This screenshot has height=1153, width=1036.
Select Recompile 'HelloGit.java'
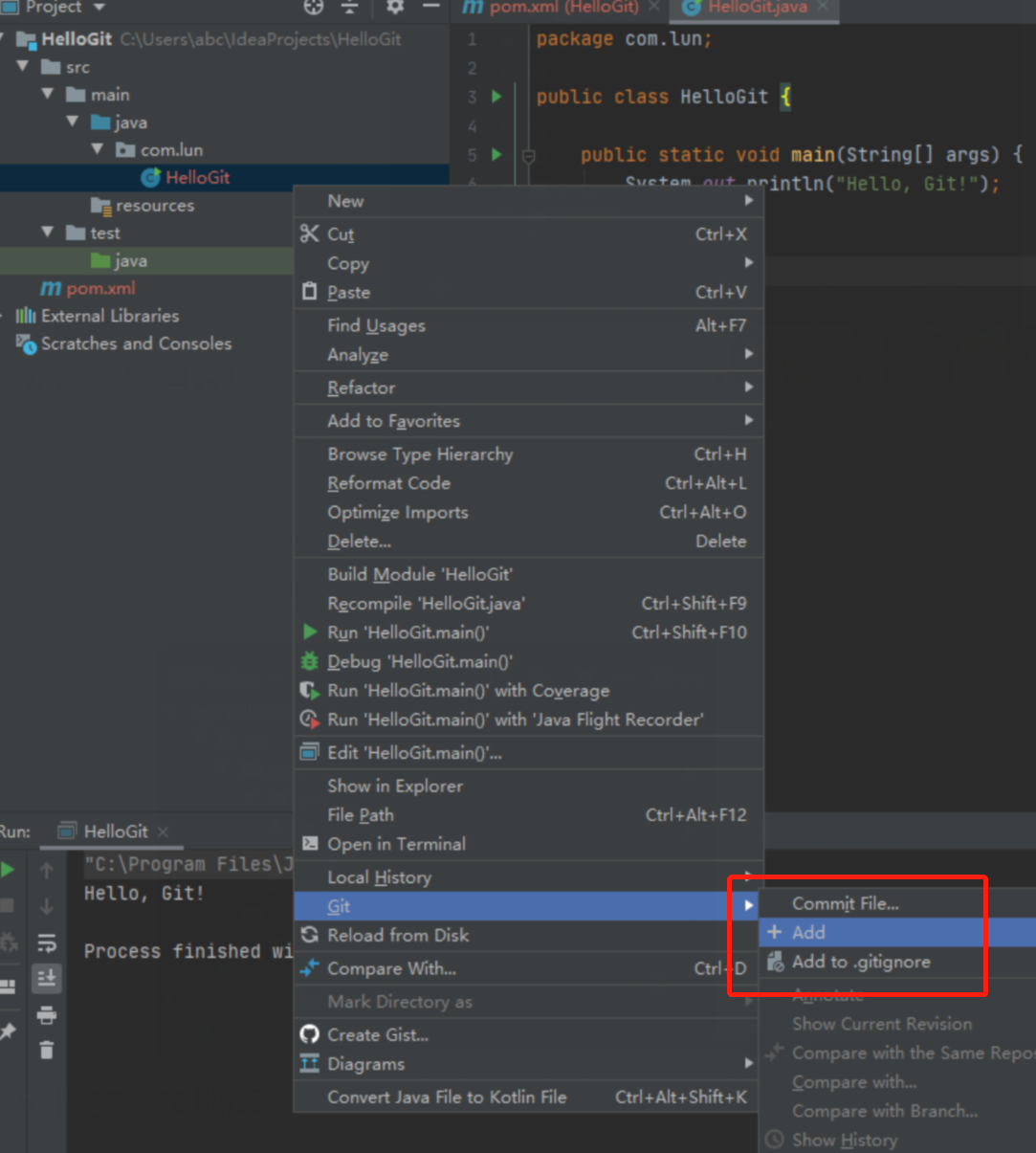pyautogui.click(x=528, y=603)
